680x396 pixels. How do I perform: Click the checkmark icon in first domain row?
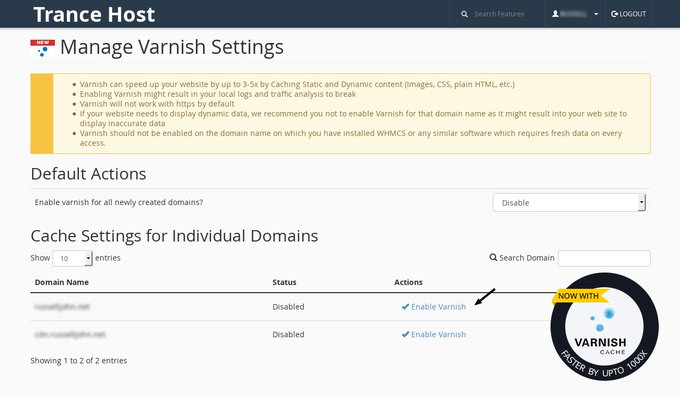405,307
